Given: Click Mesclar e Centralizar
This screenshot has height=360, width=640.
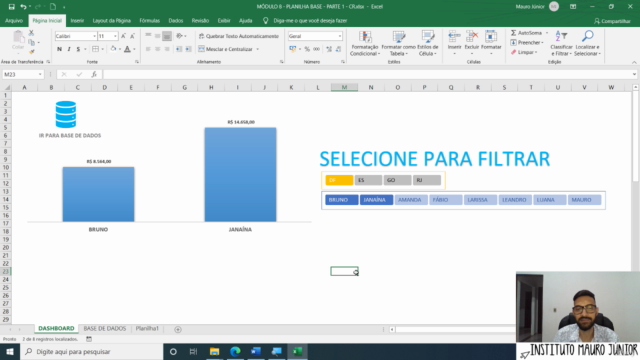Looking at the screenshot, I should tap(226, 49).
